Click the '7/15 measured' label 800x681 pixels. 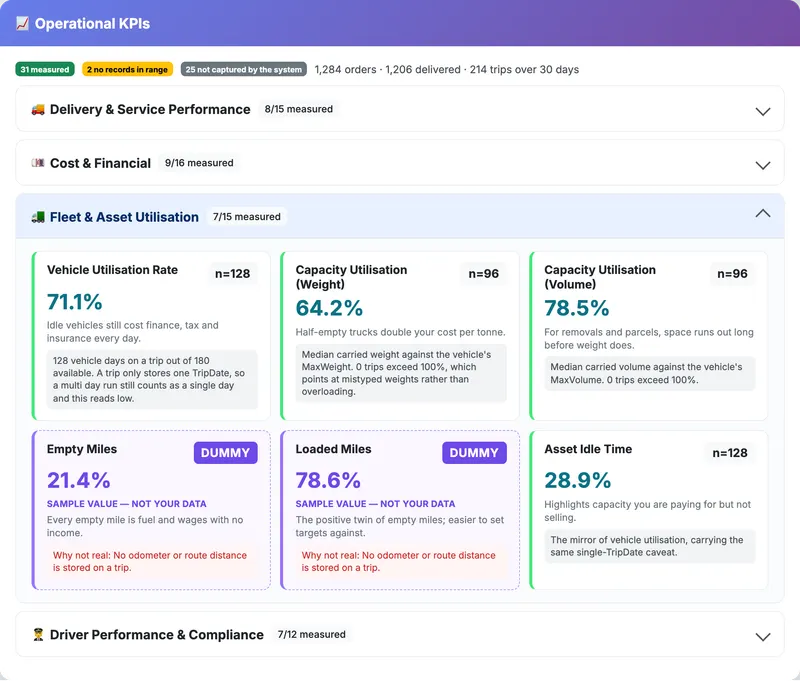(x=246, y=217)
